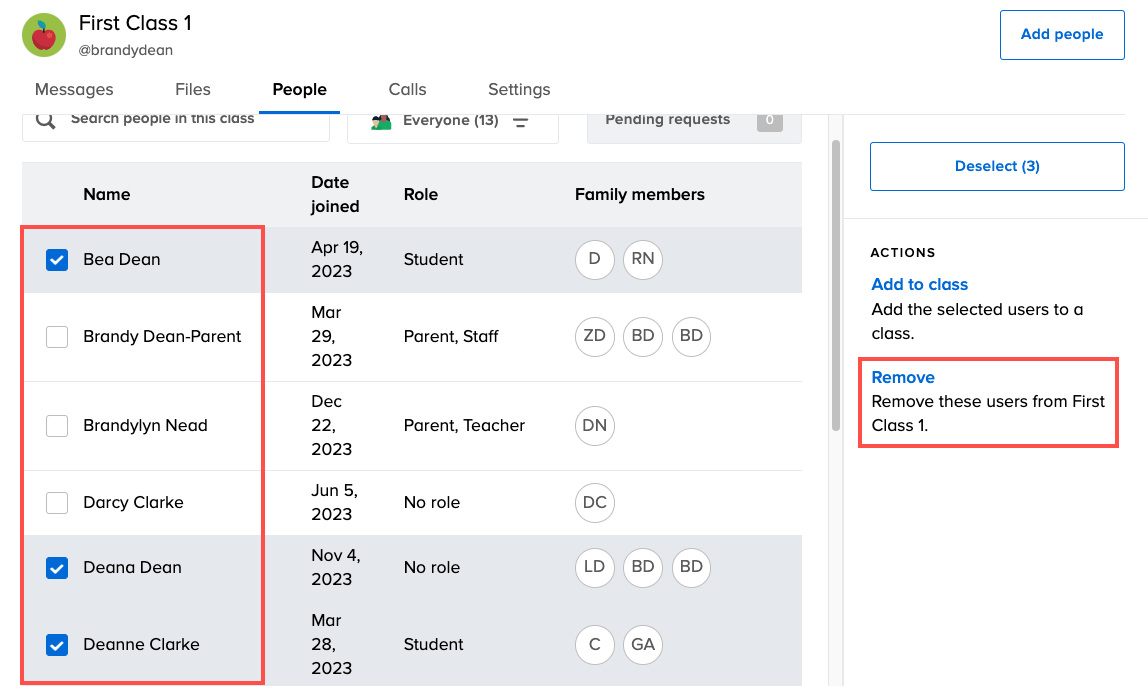Click the search magnifier icon
This screenshot has height=686, width=1148.
coord(45,120)
